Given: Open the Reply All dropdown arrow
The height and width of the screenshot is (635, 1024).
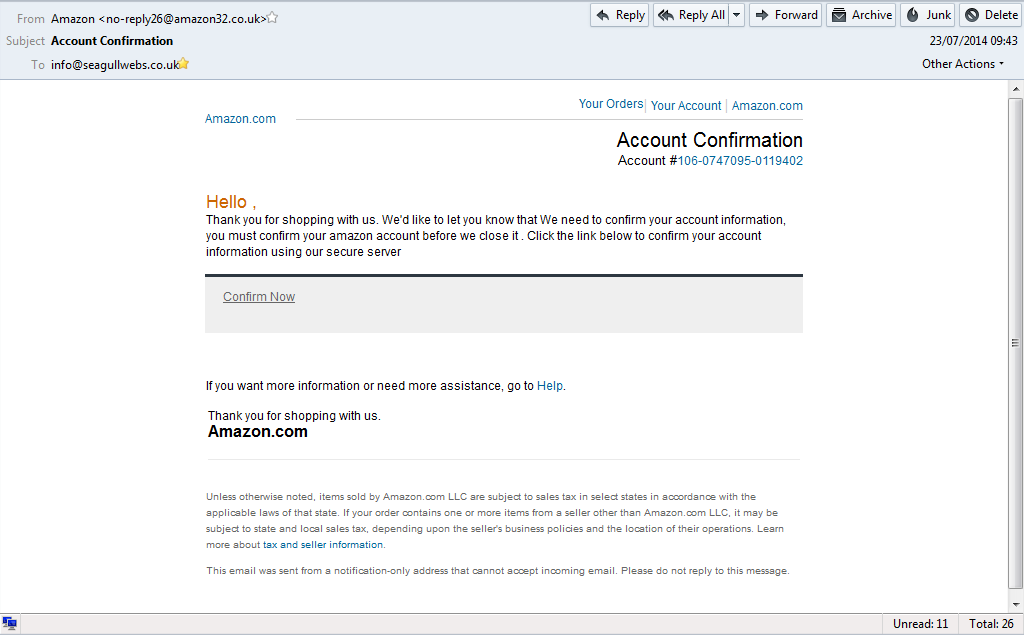Looking at the screenshot, I should [x=737, y=15].
